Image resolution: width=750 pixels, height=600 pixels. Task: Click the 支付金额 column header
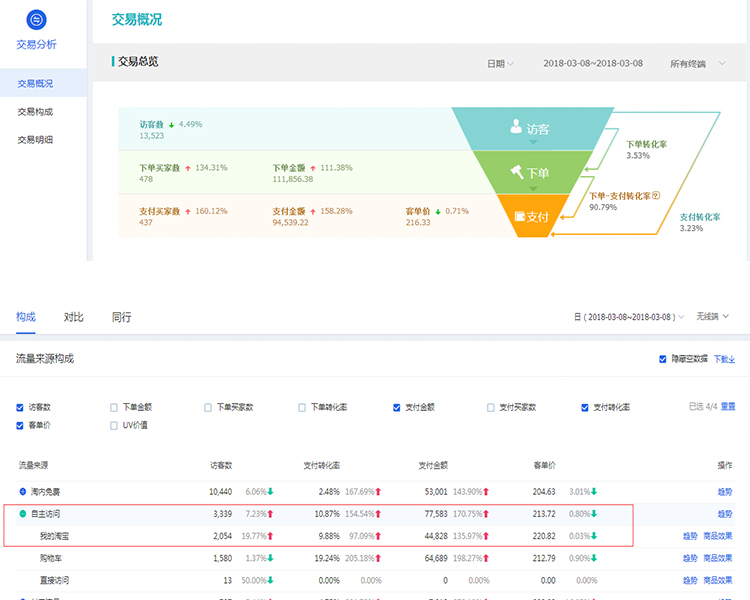(x=433, y=465)
